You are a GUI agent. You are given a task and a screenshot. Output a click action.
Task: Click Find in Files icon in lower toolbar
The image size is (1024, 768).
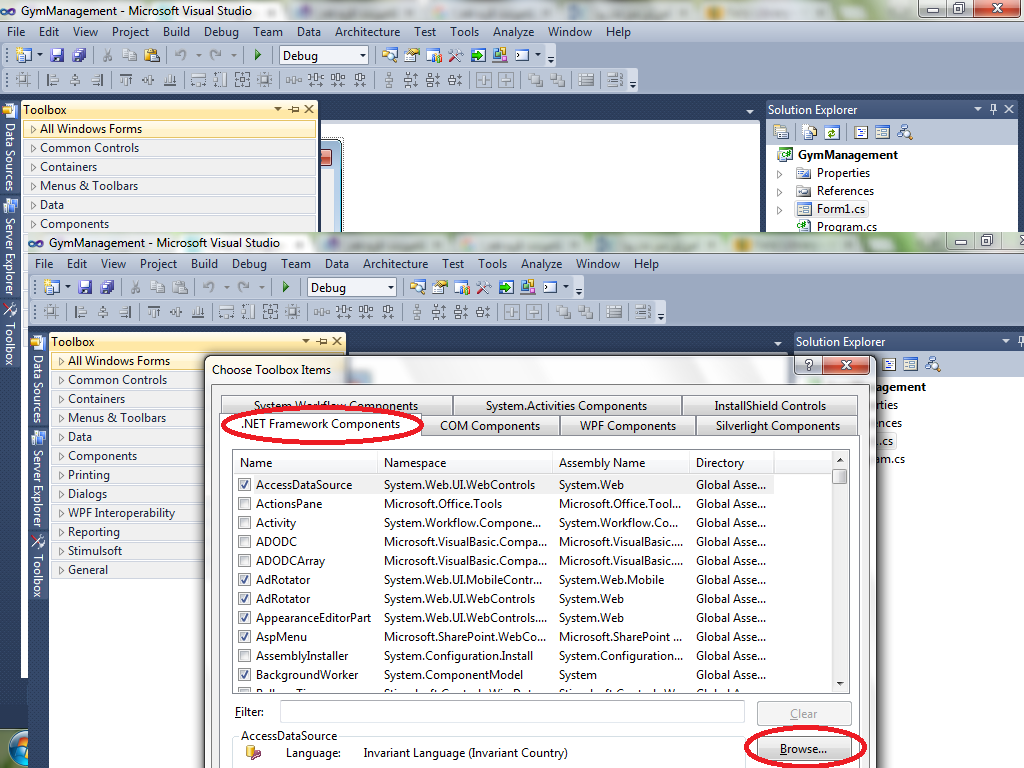click(x=418, y=287)
